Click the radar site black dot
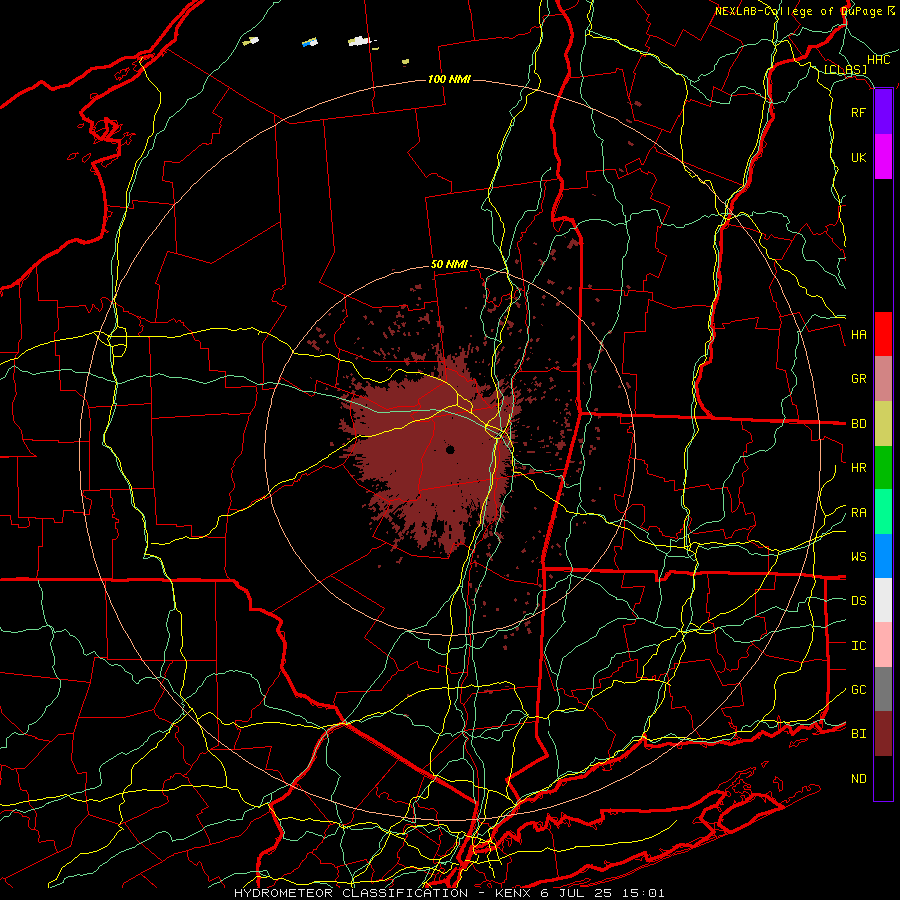Image resolution: width=900 pixels, height=900 pixels. click(x=450, y=449)
